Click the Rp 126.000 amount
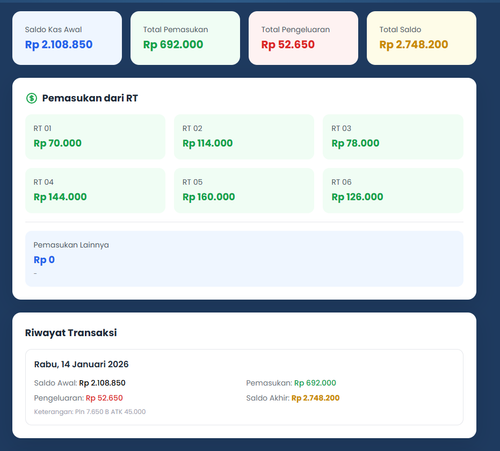 (357, 197)
